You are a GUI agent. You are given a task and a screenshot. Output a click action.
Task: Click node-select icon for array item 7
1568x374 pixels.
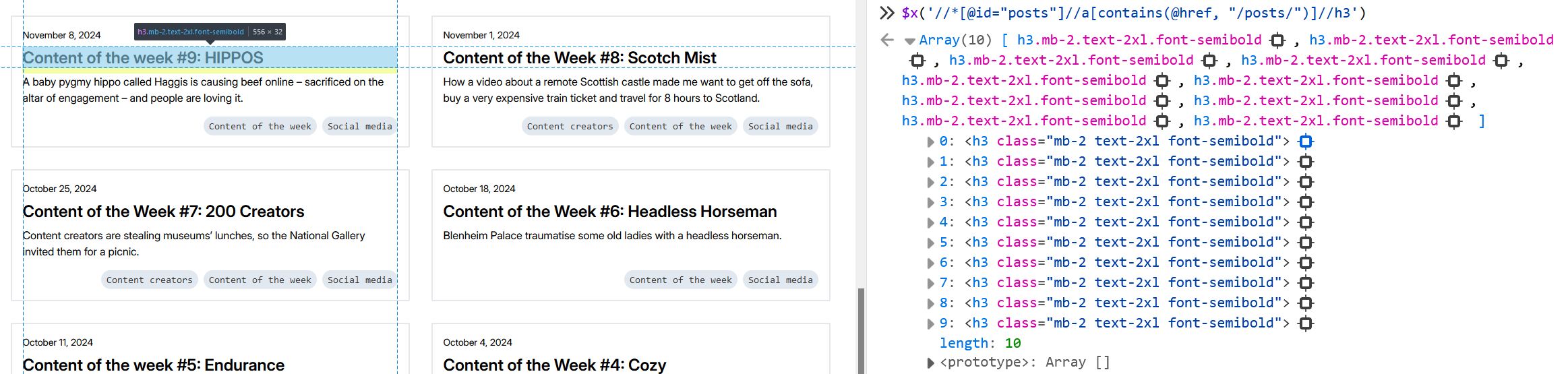point(1306,283)
